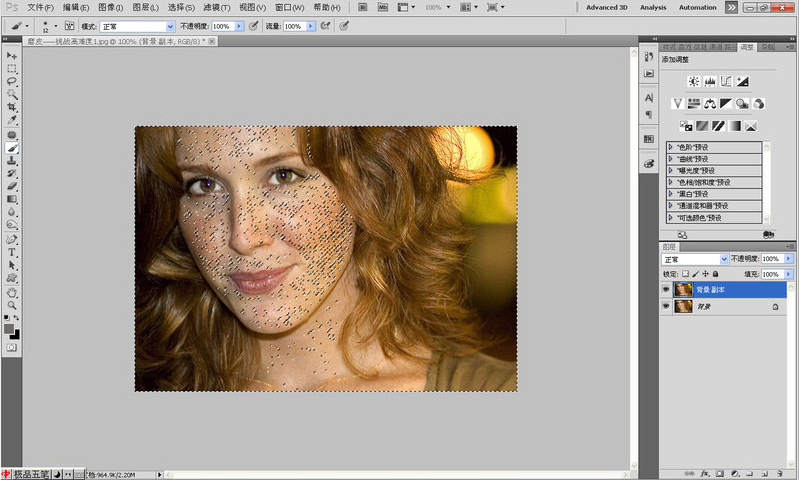Select the Crop tool
The width and height of the screenshot is (799, 480).
pos(12,107)
